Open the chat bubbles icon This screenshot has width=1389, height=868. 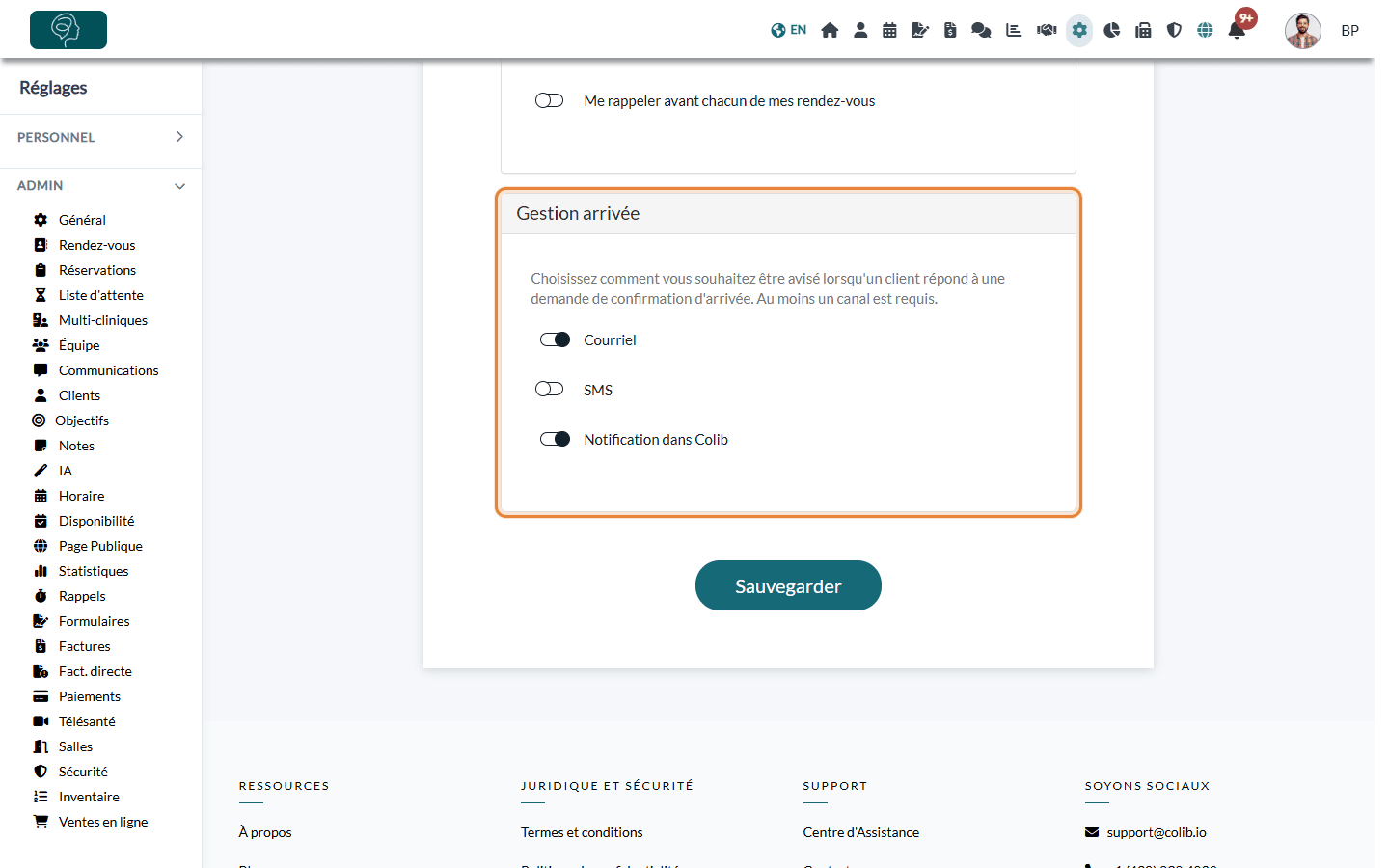[x=981, y=30]
